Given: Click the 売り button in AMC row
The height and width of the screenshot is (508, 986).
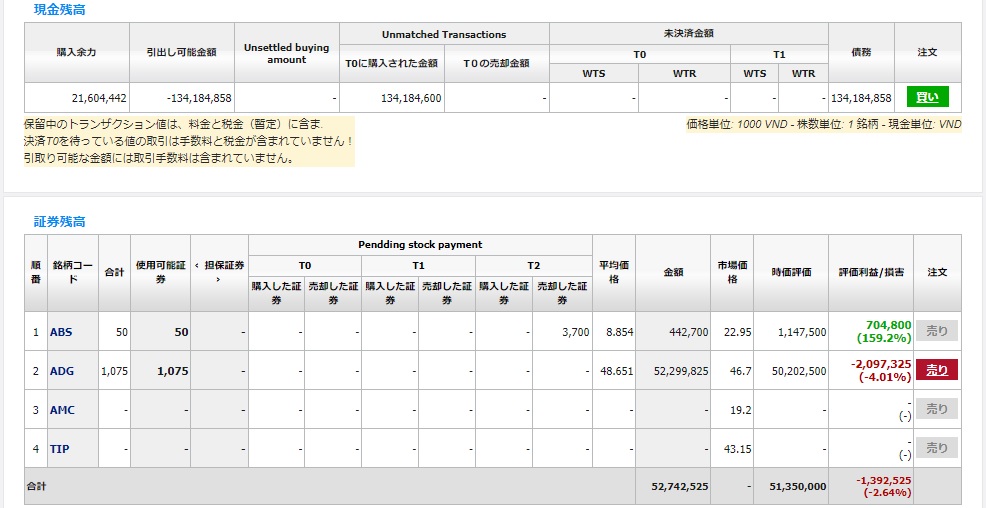Looking at the screenshot, I should pos(937,409).
